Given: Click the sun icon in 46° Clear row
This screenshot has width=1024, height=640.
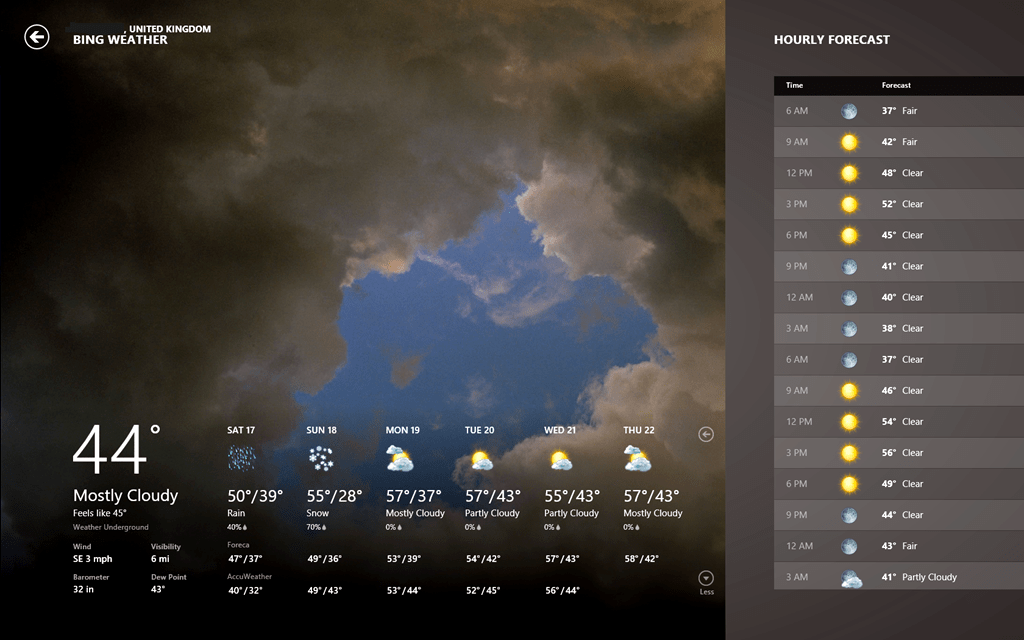Looking at the screenshot, I should (x=849, y=391).
